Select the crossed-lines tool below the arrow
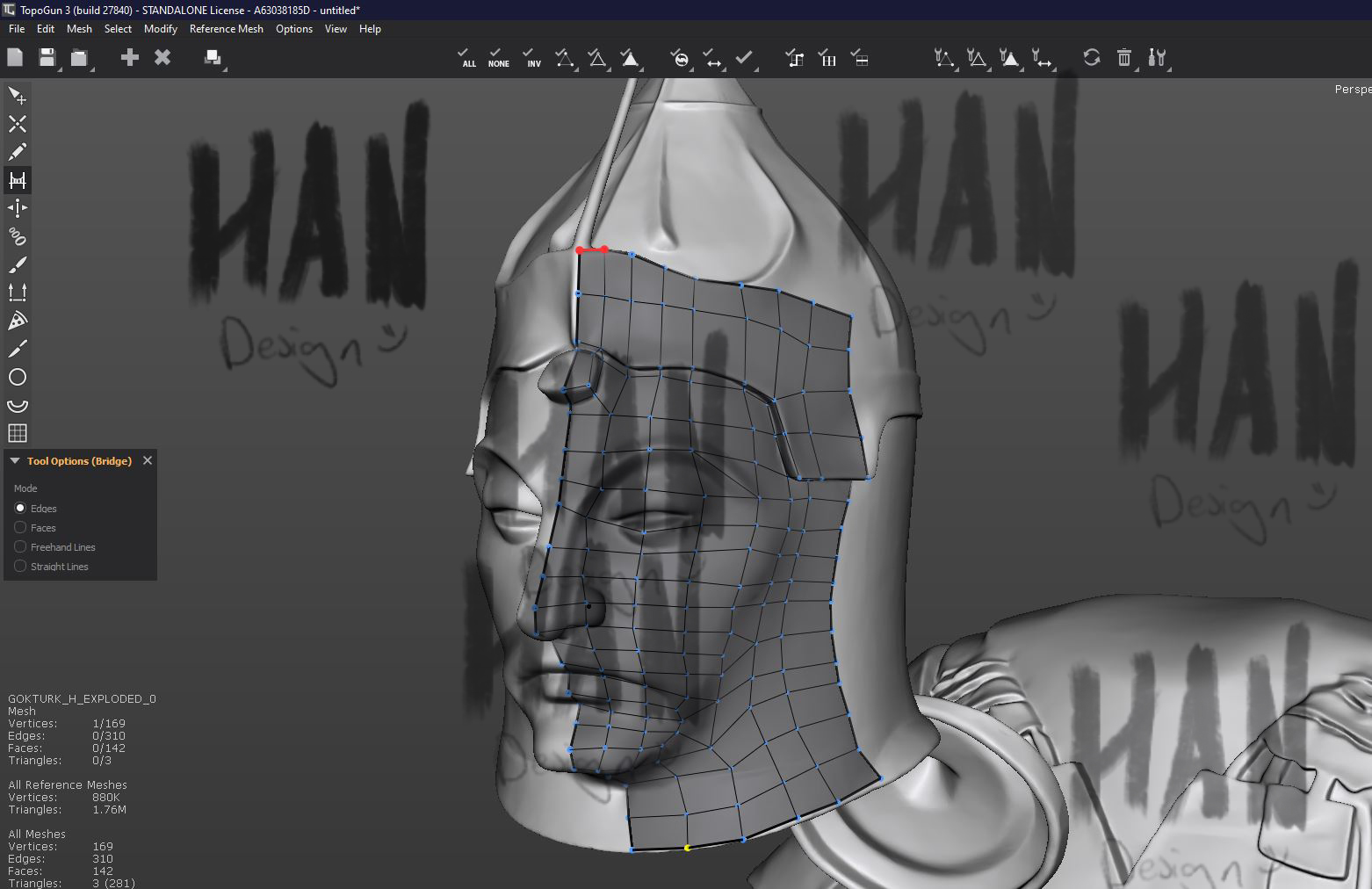This screenshot has height=889, width=1372. (17, 124)
